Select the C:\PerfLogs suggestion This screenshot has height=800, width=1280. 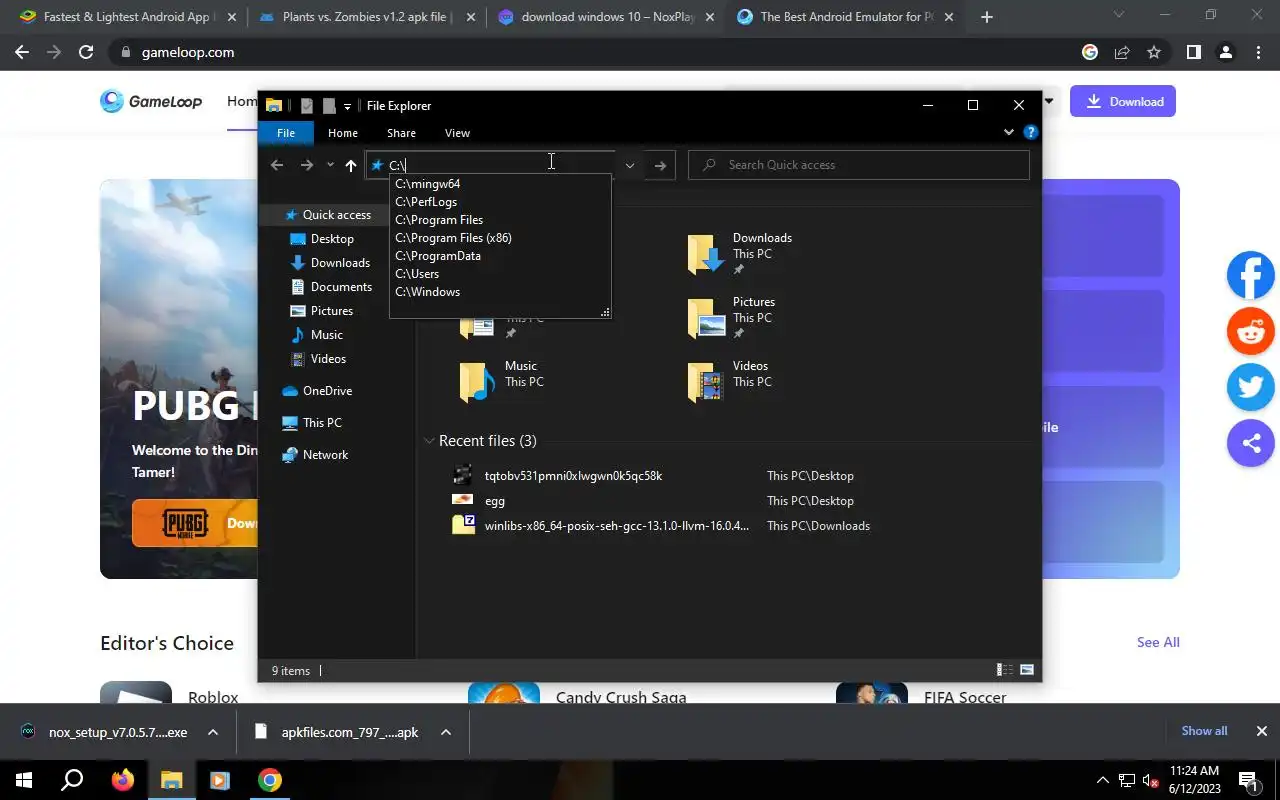pyautogui.click(x=426, y=202)
